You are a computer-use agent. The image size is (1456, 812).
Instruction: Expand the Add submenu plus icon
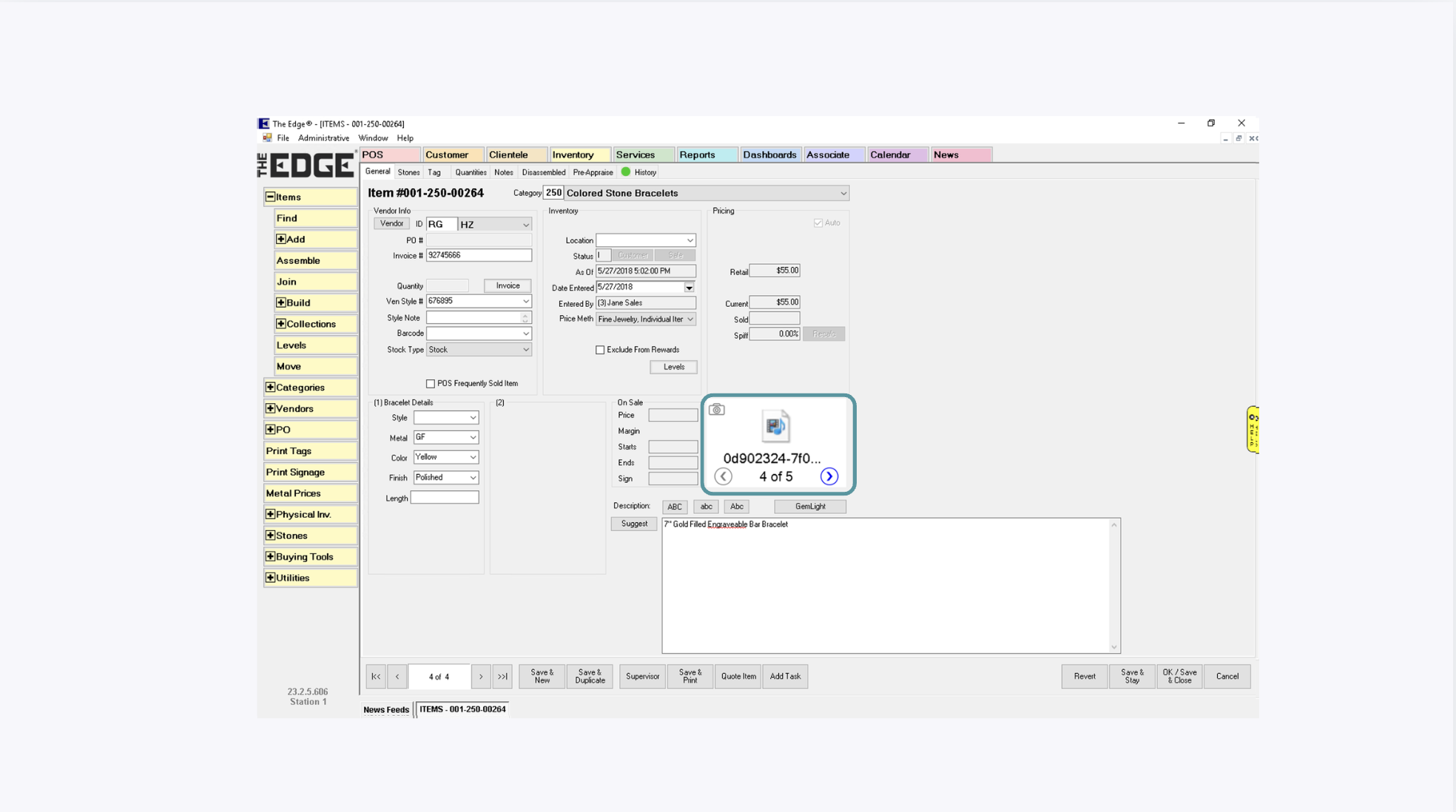tap(280, 239)
